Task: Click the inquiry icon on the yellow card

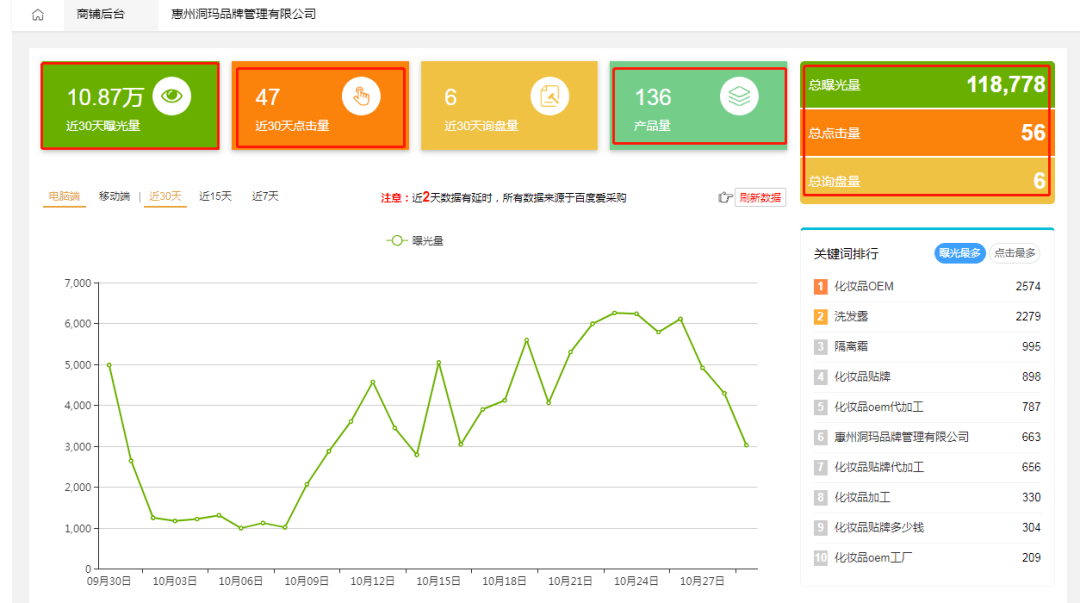Action: click(549, 96)
